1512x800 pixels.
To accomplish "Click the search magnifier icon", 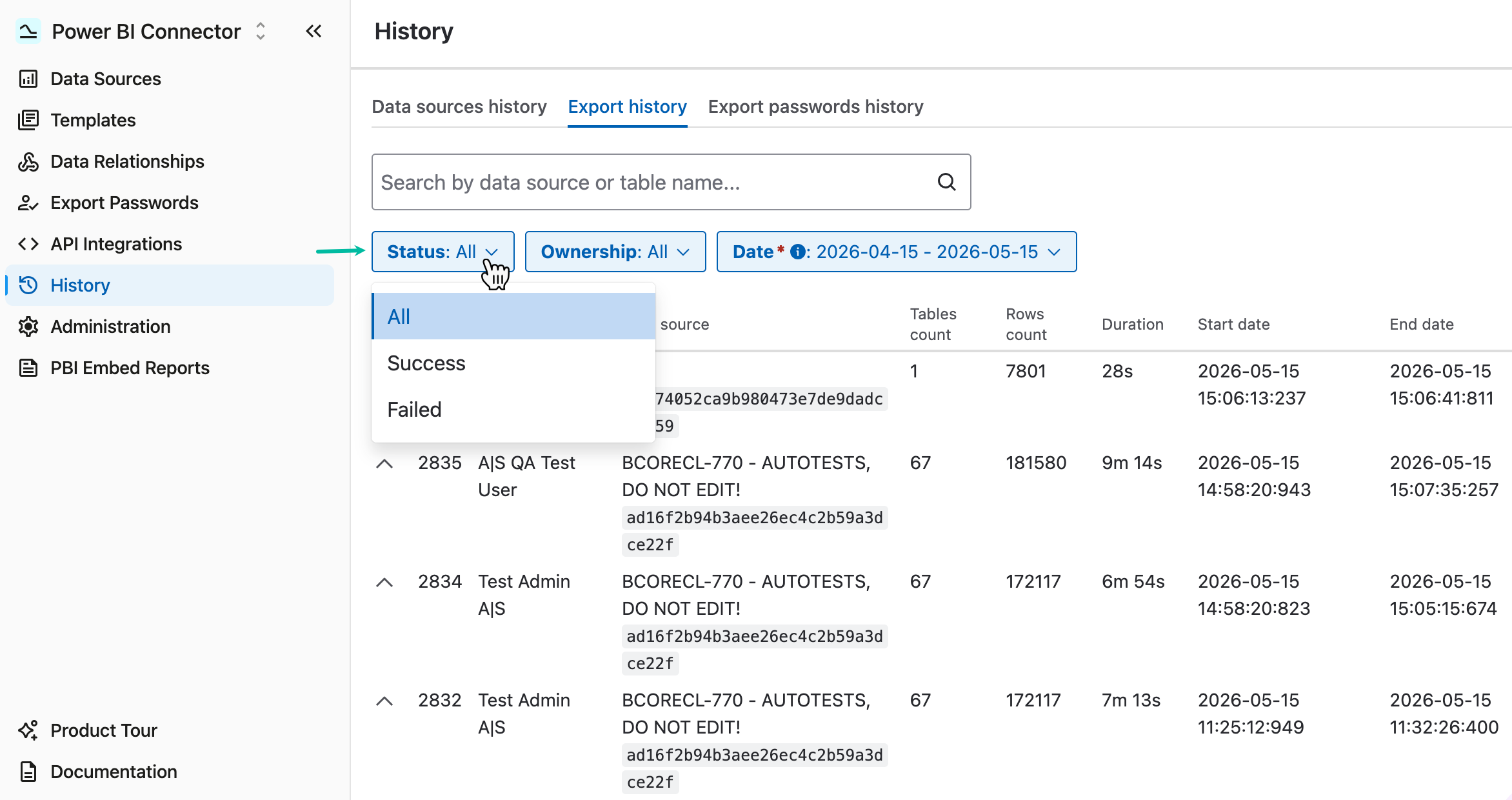I will point(946,182).
